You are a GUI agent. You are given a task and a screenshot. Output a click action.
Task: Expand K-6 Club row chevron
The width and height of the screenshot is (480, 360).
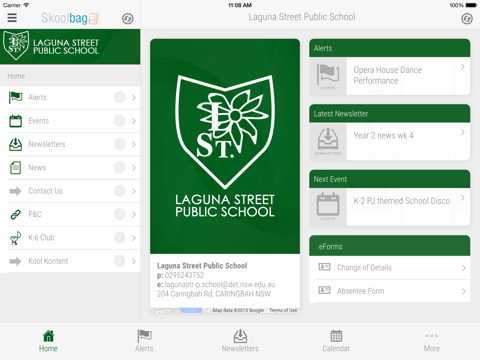(134, 238)
